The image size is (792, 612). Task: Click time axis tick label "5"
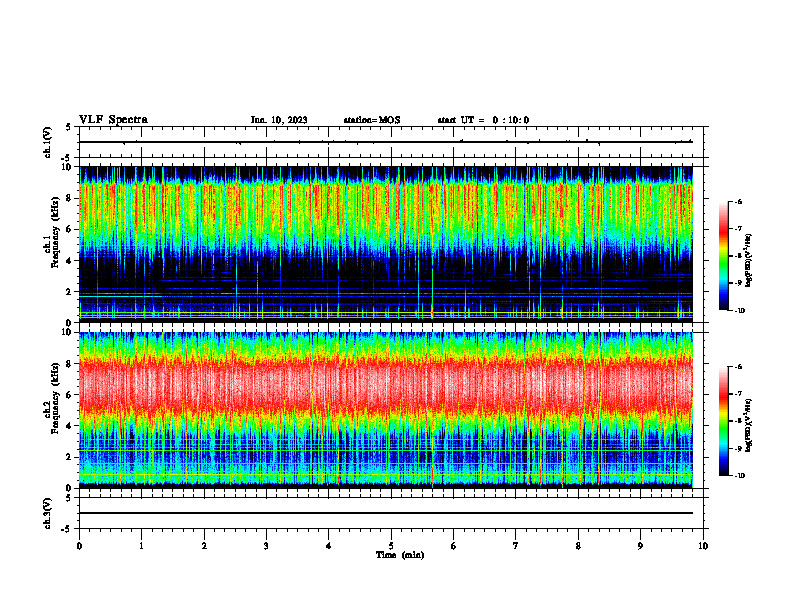click(391, 546)
